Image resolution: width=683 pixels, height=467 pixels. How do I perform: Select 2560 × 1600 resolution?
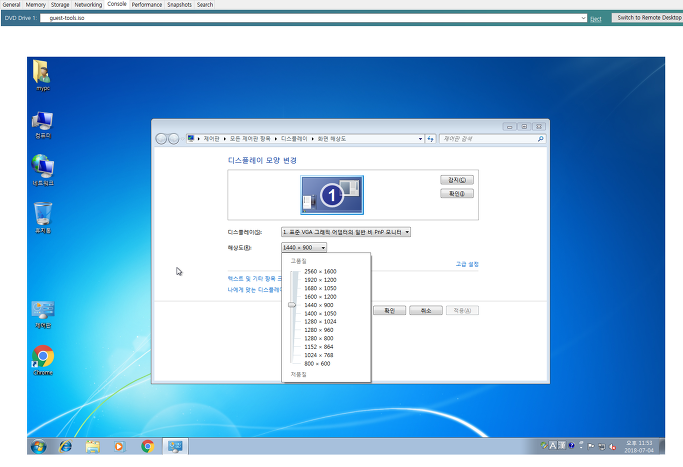tap(320, 271)
